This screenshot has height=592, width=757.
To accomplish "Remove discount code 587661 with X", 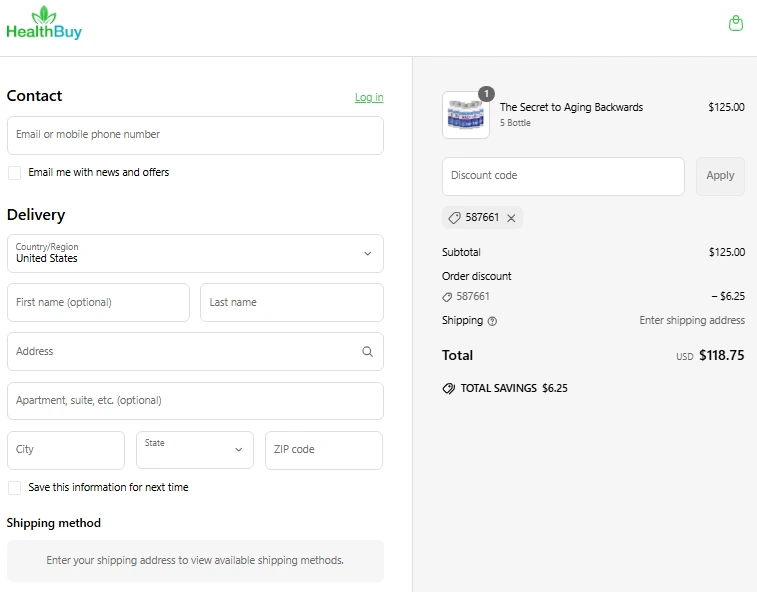I will click(511, 218).
